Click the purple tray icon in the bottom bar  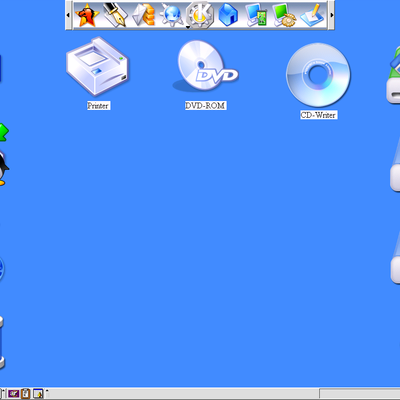tap(13, 394)
